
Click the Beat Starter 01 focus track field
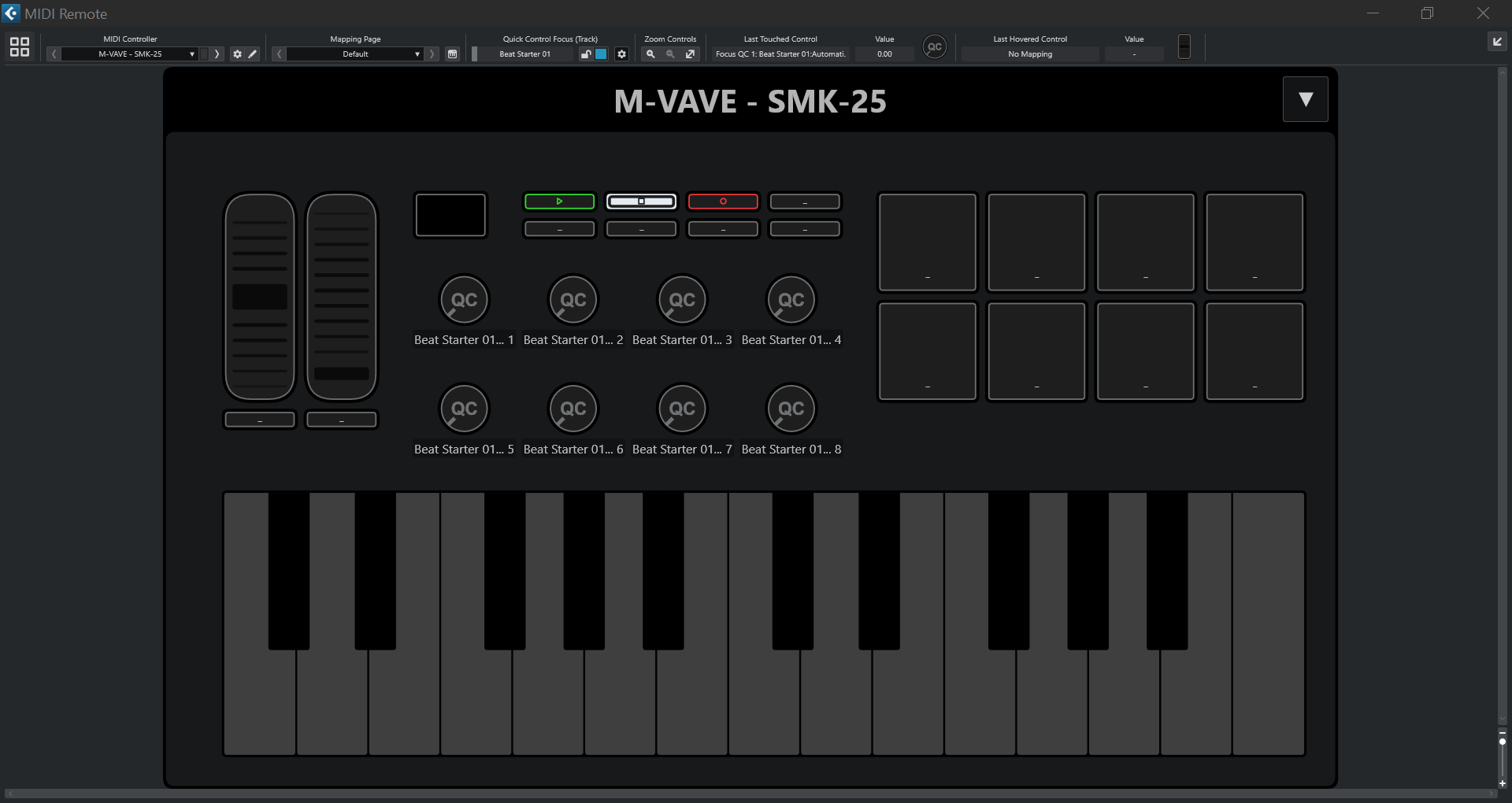pos(525,54)
